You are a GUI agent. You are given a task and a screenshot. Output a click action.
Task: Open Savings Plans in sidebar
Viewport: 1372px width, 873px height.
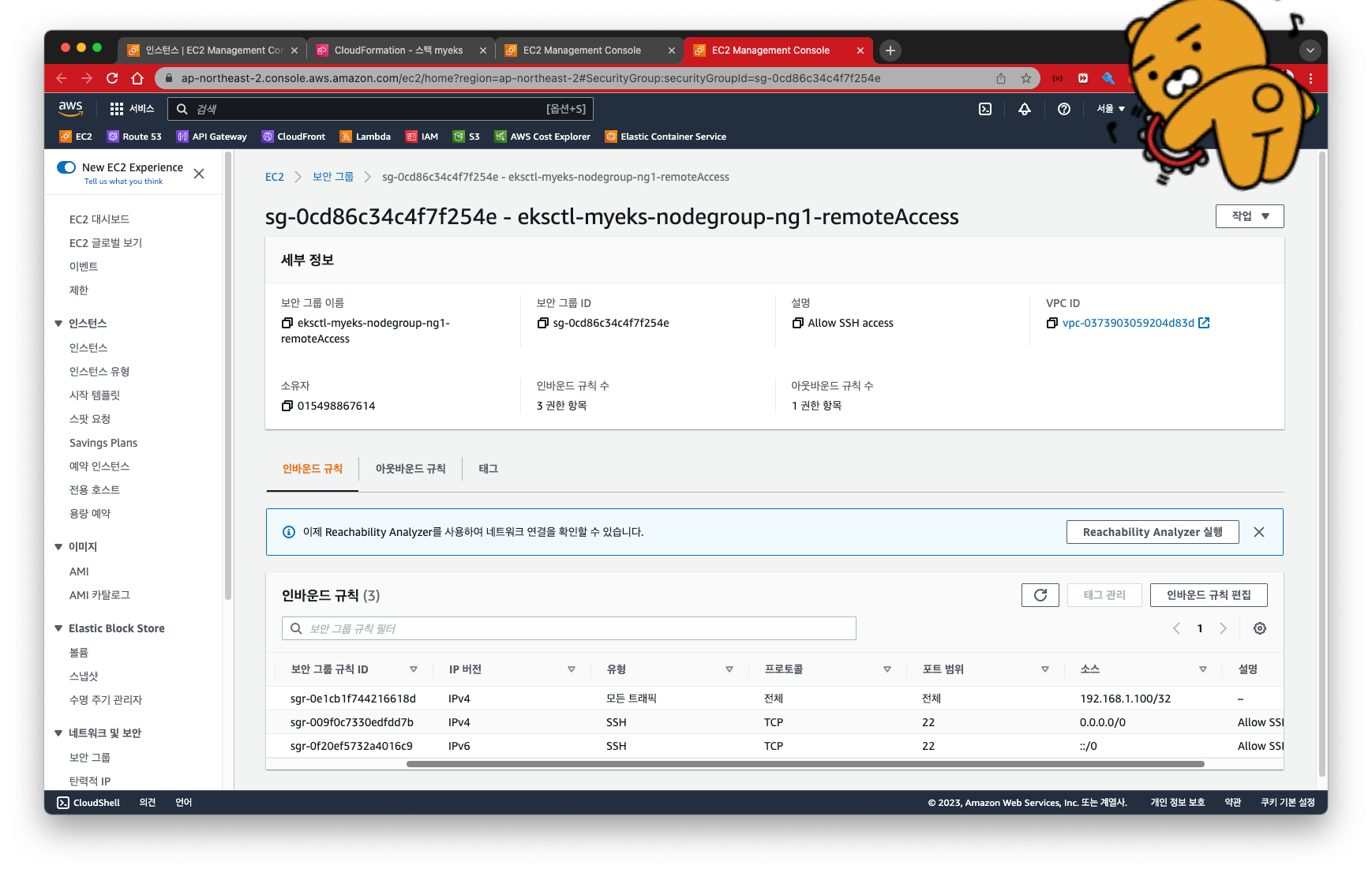coord(103,443)
